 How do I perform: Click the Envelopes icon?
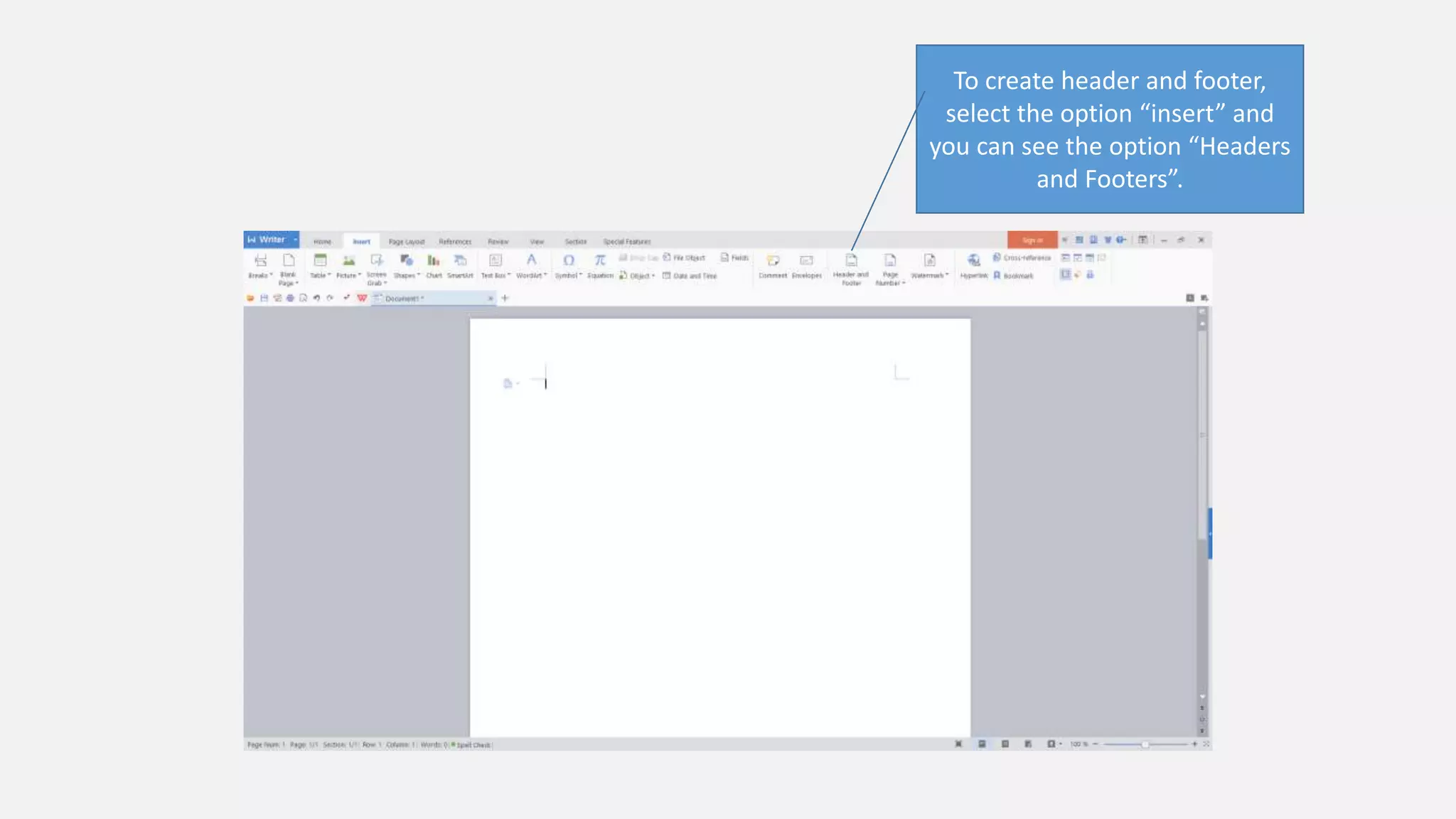pos(806,260)
